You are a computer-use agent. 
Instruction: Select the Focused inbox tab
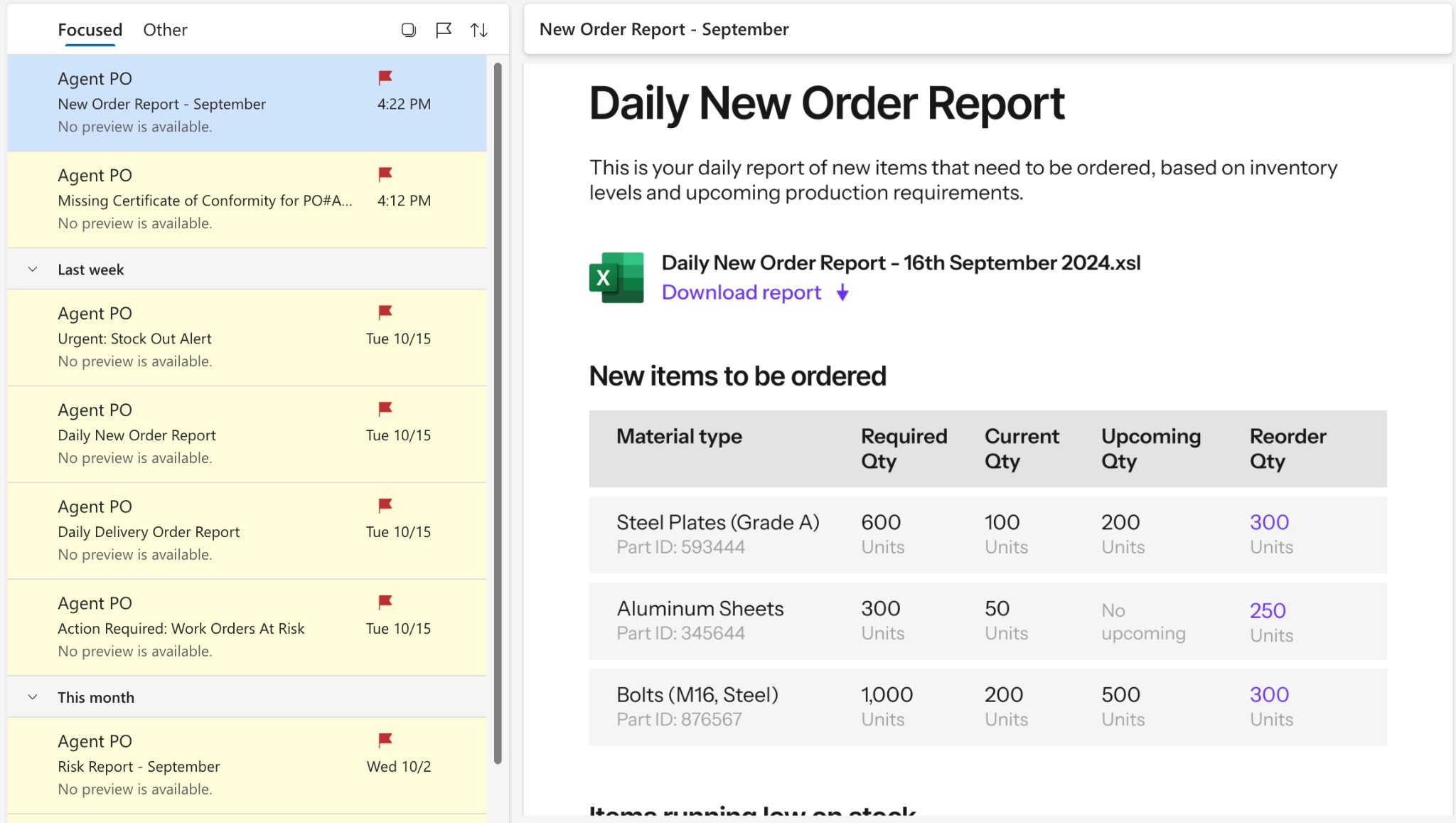click(x=90, y=30)
